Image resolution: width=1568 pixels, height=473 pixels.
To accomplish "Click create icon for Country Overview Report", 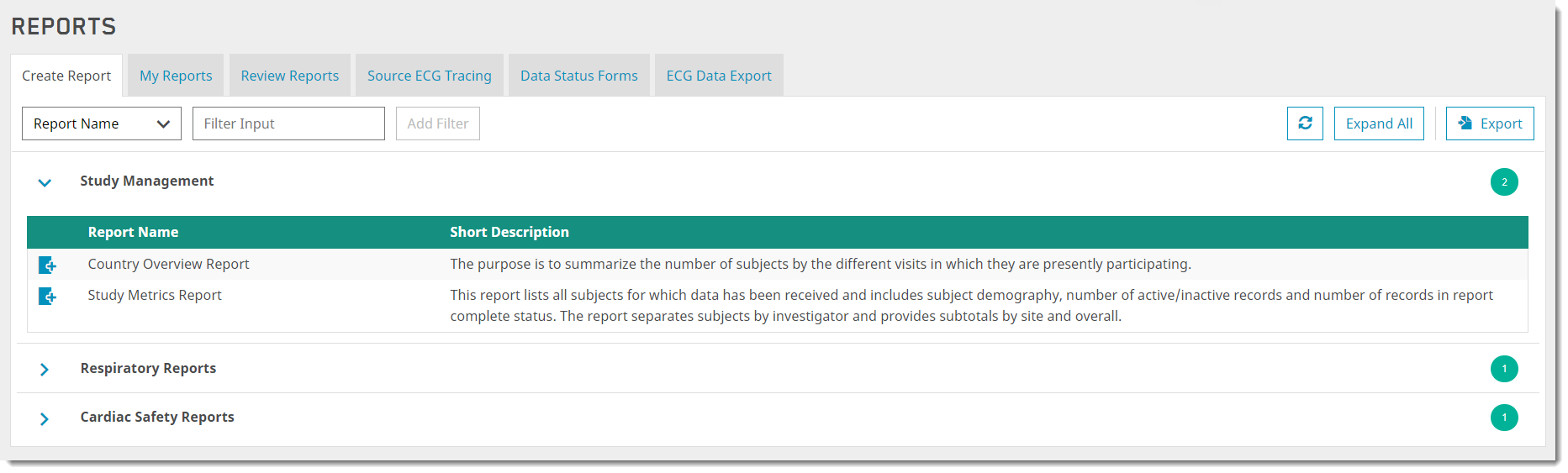I will tap(48, 265).
